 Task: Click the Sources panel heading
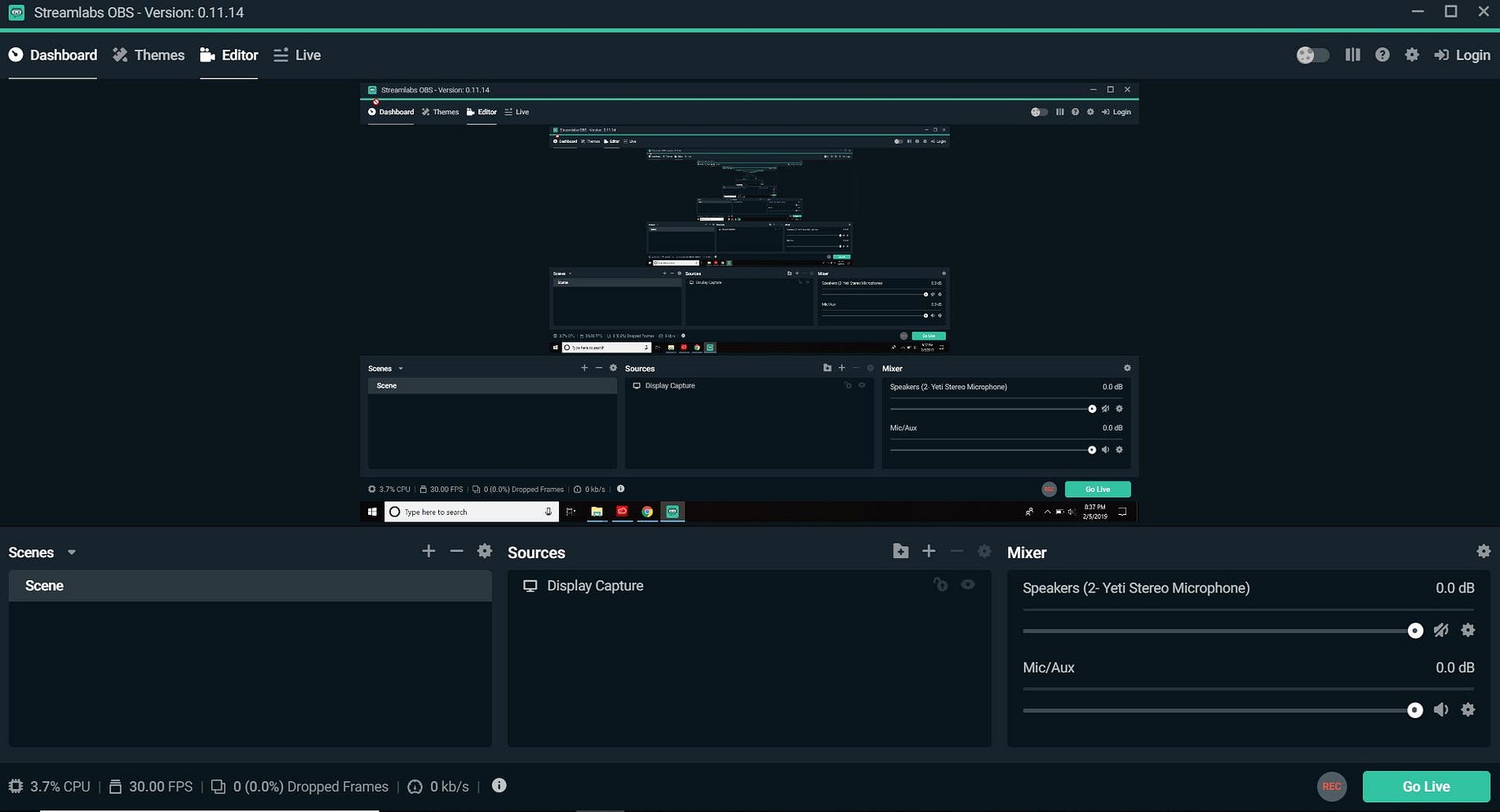pyautogui.click(x=536, y=552)
